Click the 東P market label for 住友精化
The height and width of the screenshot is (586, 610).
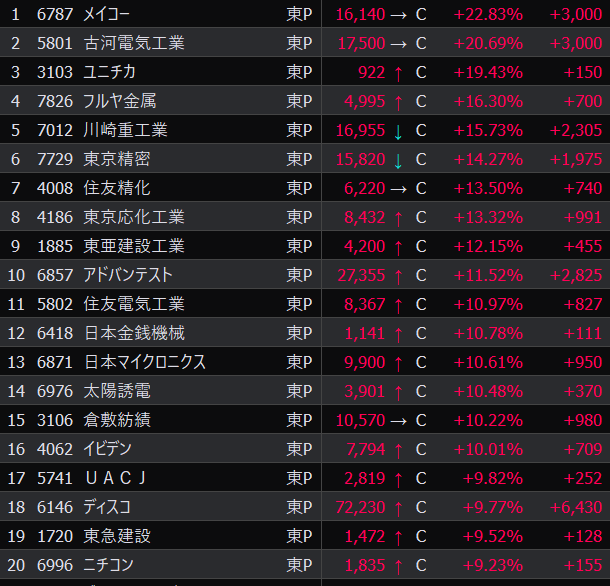tap(299, 189)
